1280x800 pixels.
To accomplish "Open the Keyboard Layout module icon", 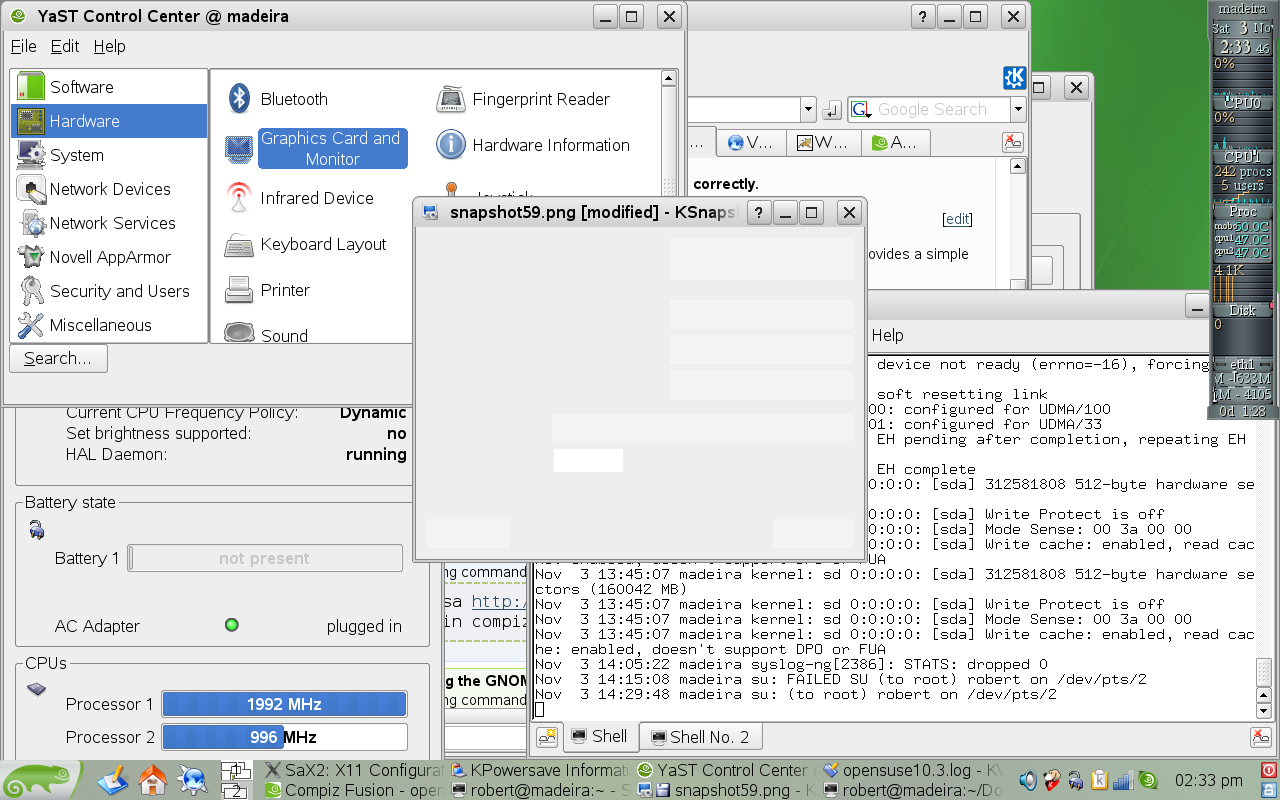I will [x=239, y=244].
